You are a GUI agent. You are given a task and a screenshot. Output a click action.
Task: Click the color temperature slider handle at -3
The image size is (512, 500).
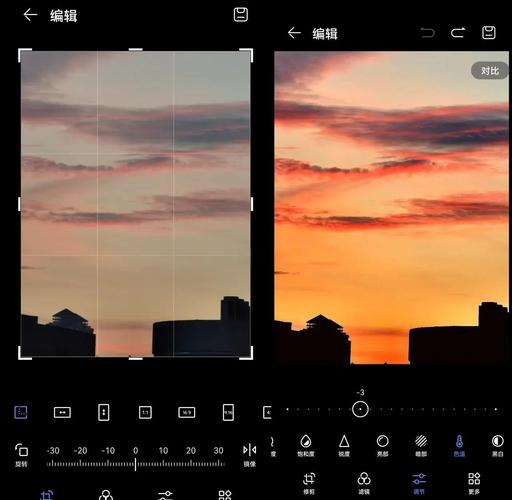pos(360,409)
